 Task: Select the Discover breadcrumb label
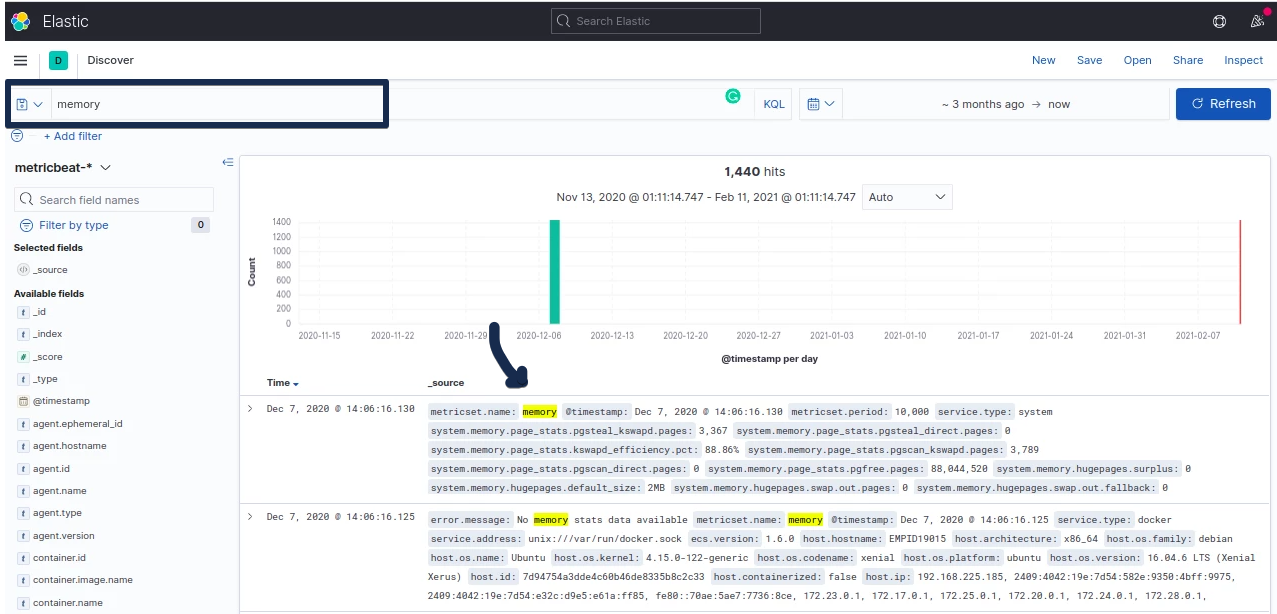(109, 60)
